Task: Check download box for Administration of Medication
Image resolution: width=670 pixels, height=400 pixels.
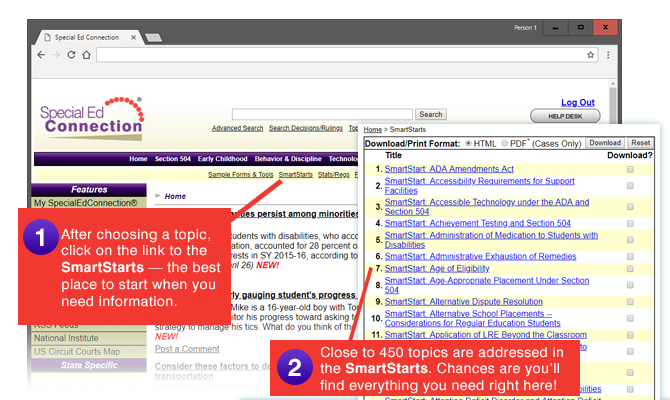Action: click(630, 240)
